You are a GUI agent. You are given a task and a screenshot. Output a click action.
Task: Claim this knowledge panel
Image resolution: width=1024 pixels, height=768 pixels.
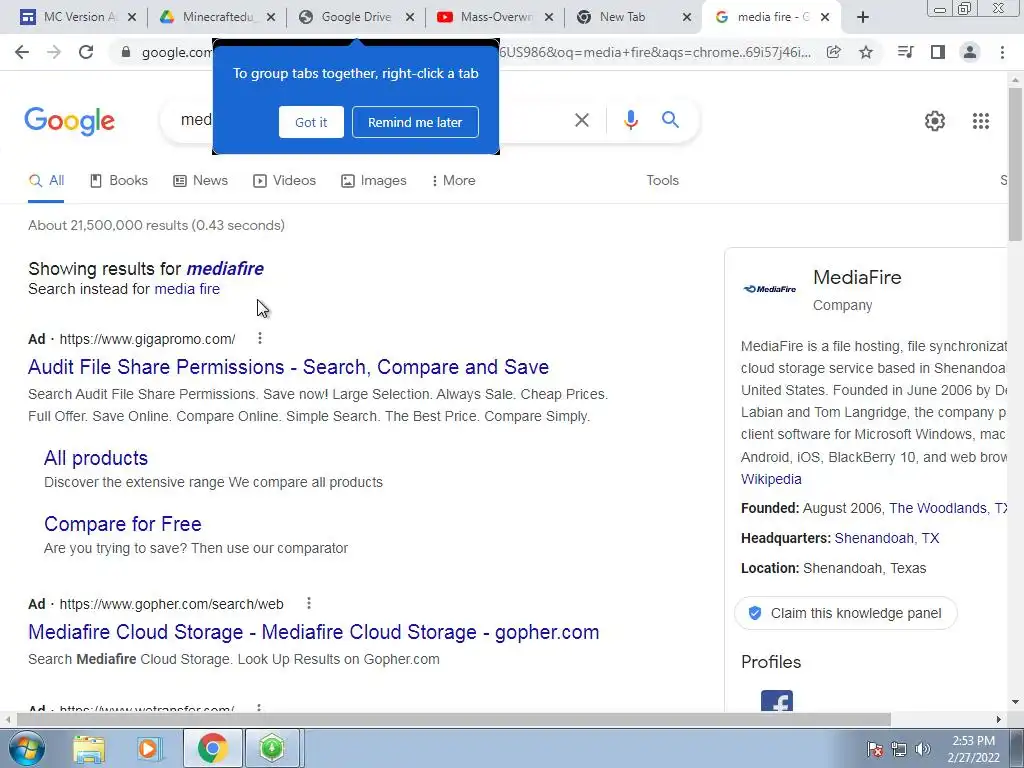click(846, 613)
